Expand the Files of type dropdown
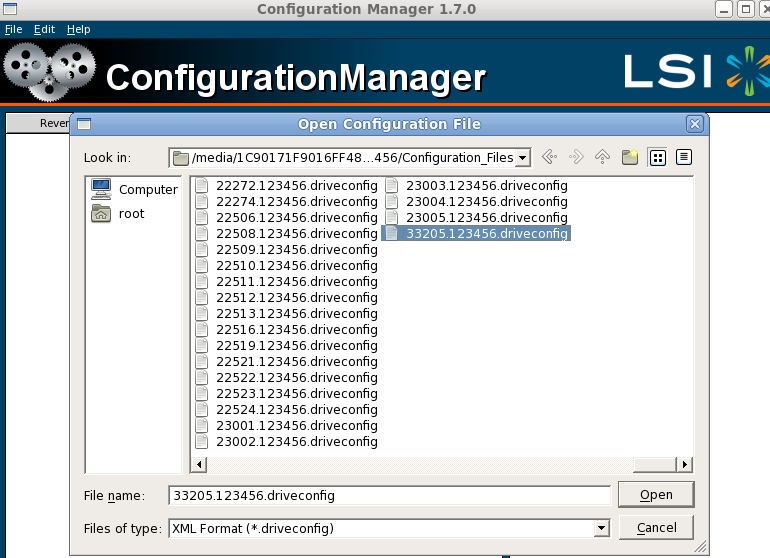 coord(601,528)
